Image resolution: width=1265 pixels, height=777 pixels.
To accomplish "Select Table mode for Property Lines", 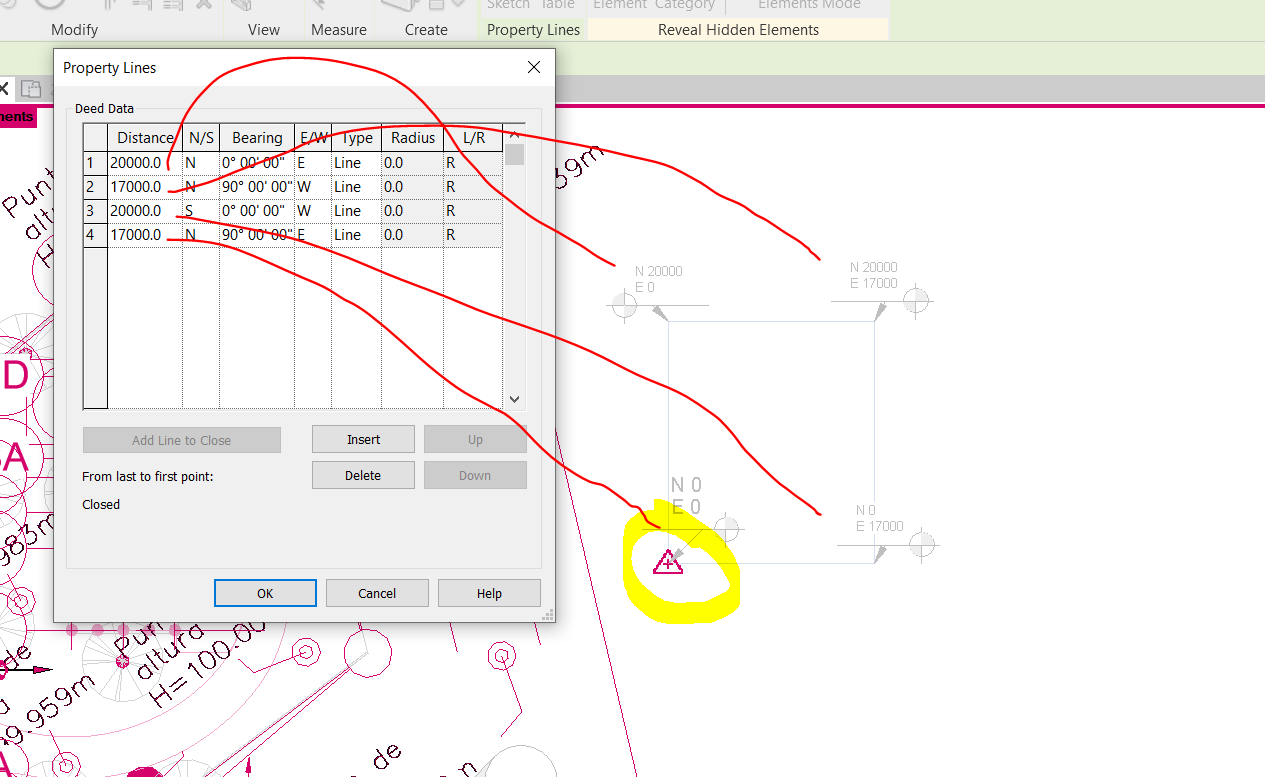I will (x=557, y=4).
